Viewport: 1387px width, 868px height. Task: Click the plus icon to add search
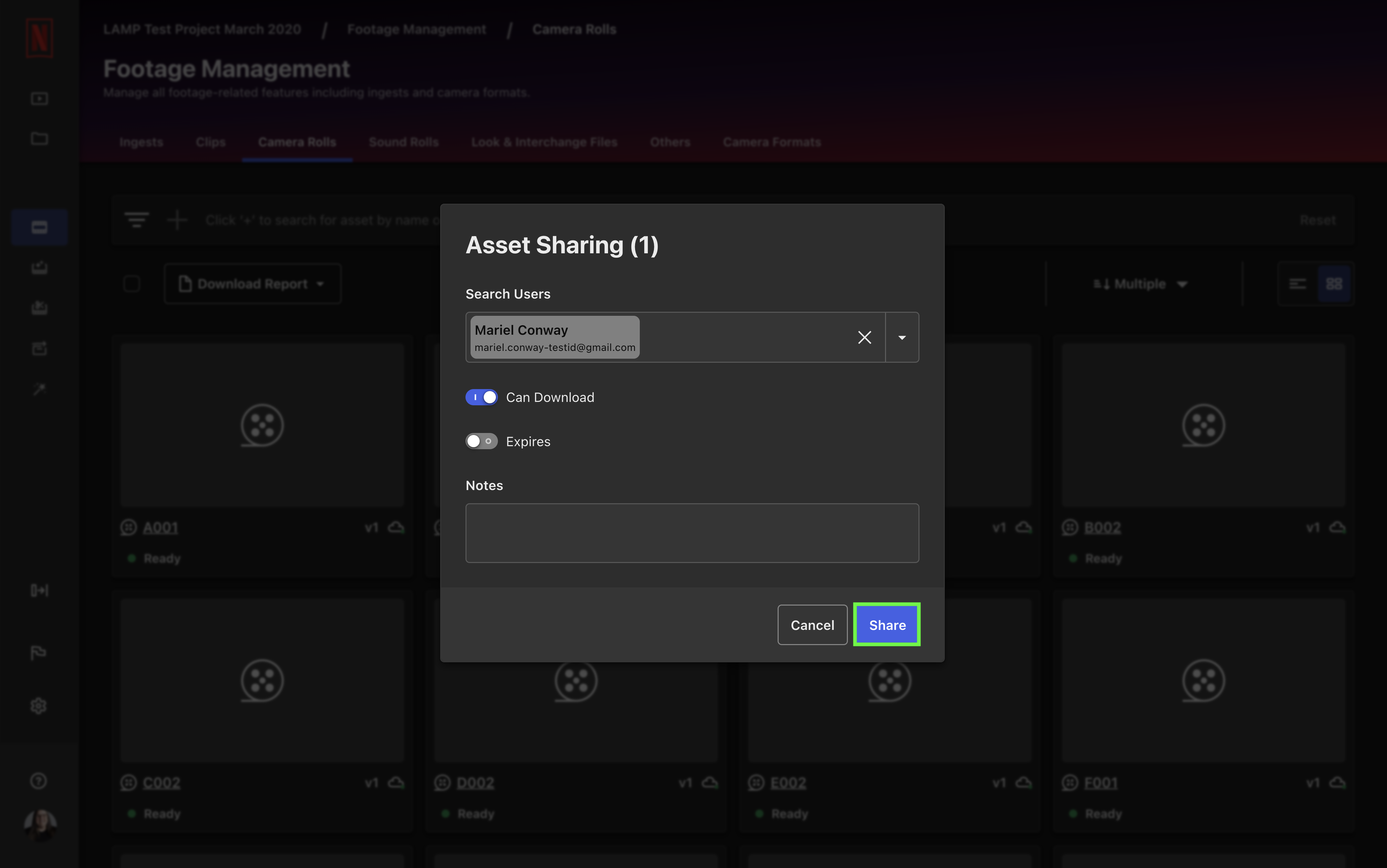[x=177, y=220]
